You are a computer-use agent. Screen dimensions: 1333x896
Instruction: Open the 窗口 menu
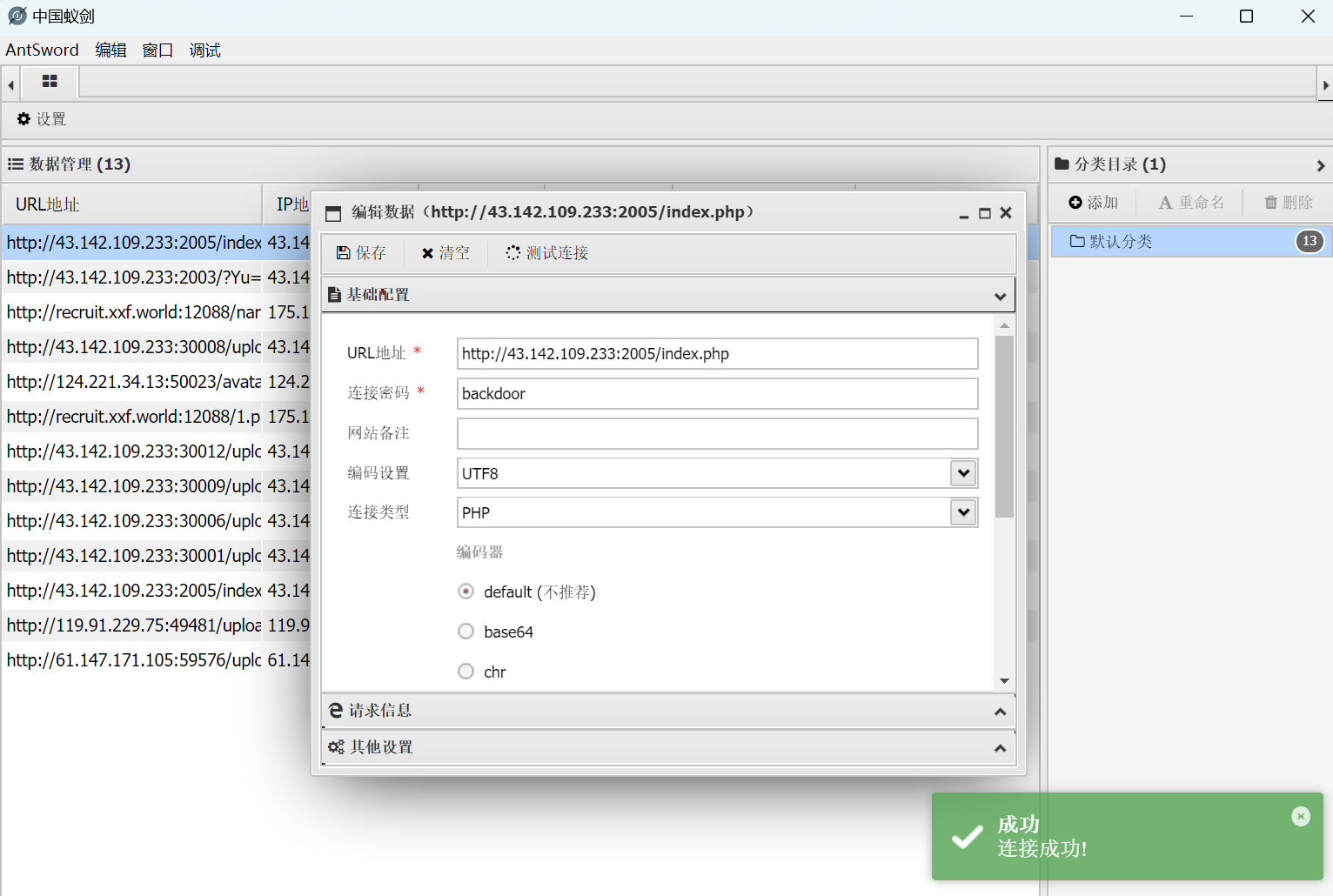157,50
